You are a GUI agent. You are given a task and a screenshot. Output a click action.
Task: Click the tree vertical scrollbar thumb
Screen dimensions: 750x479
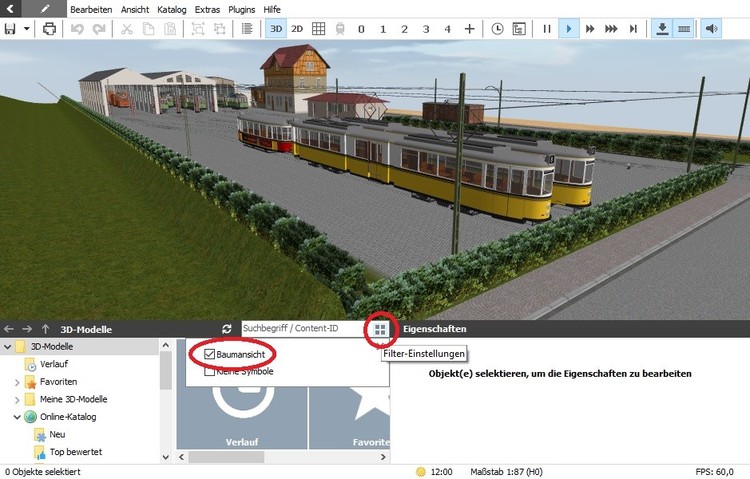pyautogui.click(x=165, y=371)
